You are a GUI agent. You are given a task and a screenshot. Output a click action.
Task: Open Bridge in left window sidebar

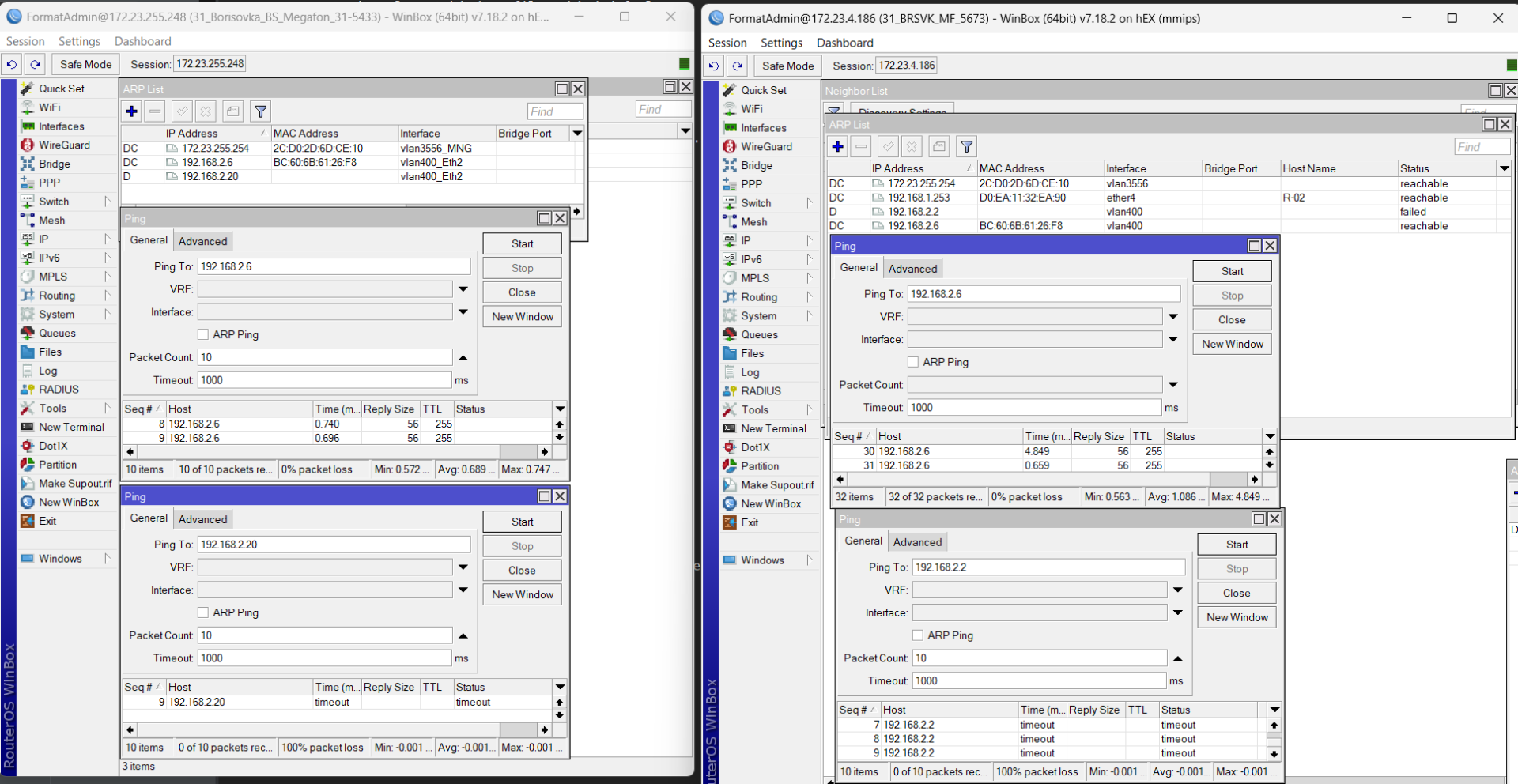pyautogui.click(x=55, y=164)
